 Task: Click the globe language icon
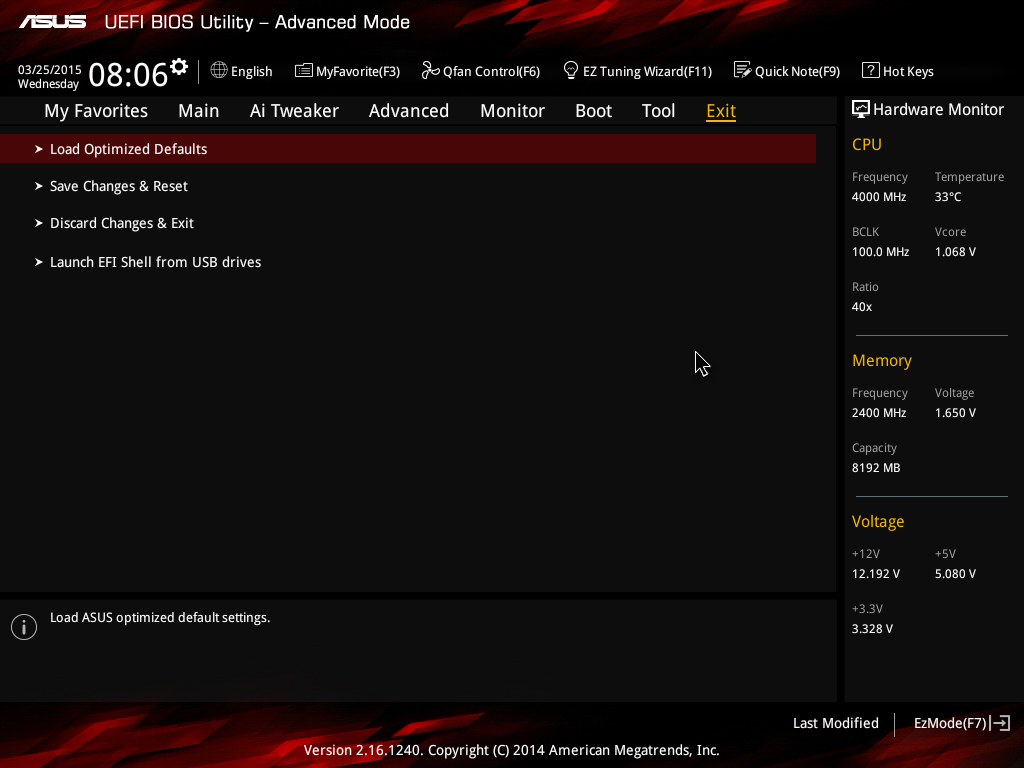point(219,70)
